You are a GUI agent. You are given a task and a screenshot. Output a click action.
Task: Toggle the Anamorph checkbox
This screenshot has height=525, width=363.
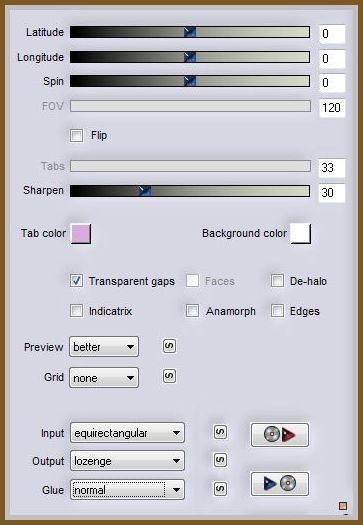(x=193, y=311)
